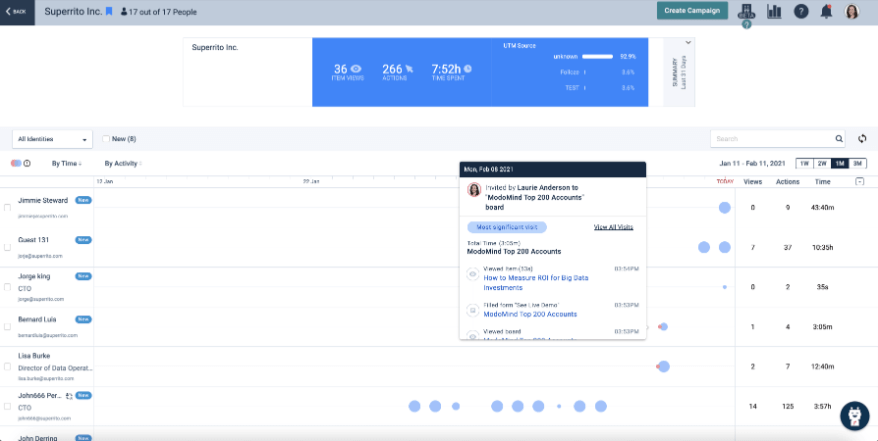Click the eye icon next to 36 item views
The height and width of the screenshot is (441, 878).
pos(356,69)
